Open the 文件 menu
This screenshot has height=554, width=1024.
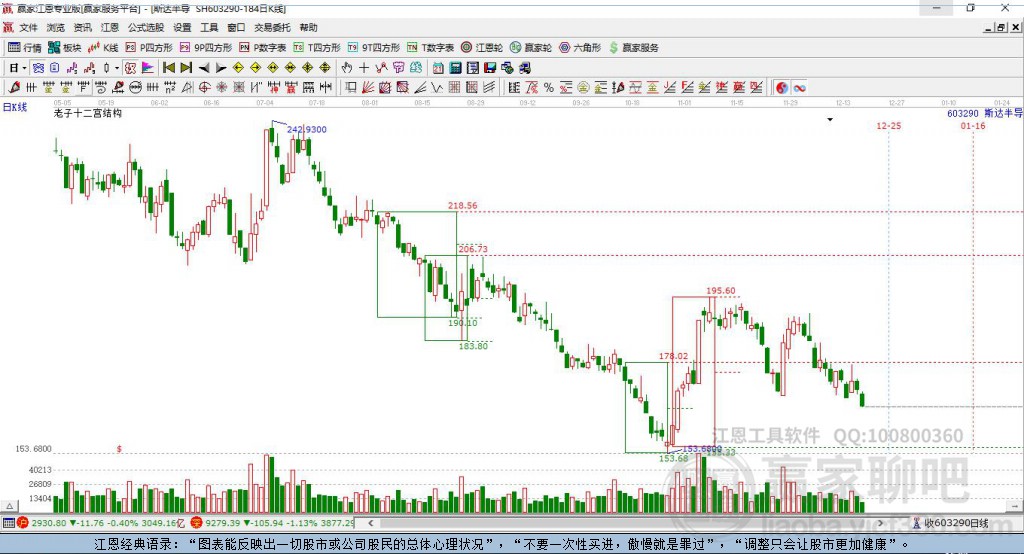28,27
